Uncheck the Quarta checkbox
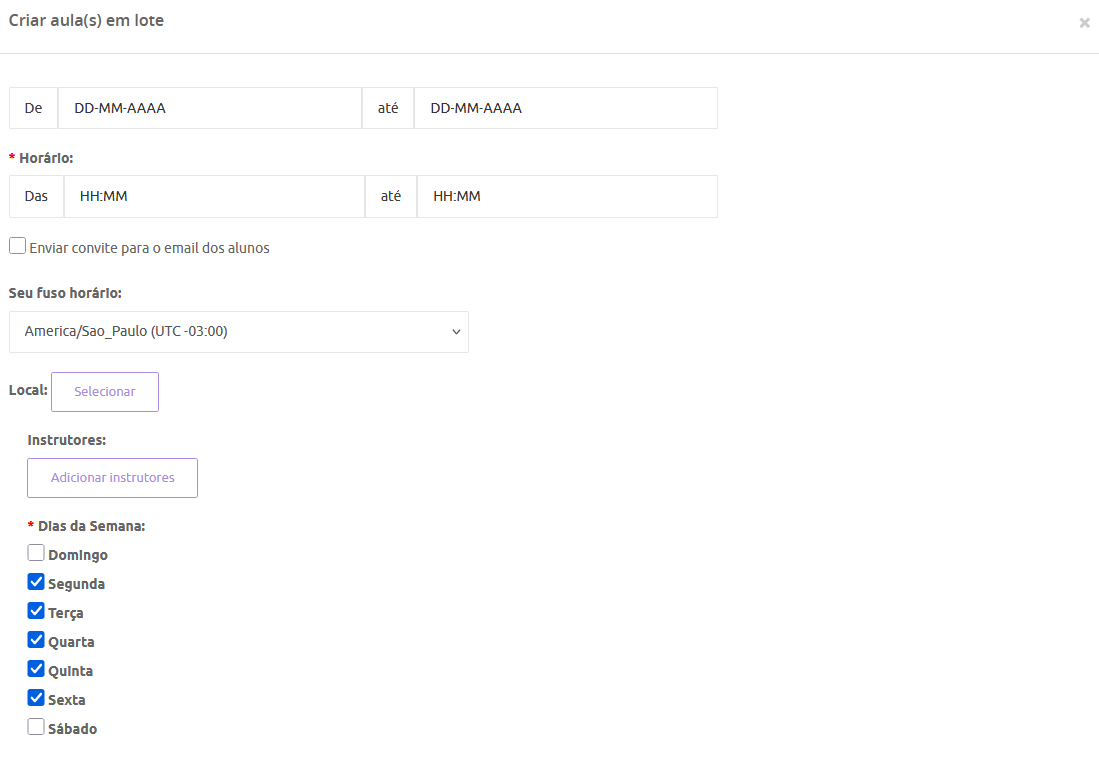This screenshot has width=1099, height=761. [x=36, y=640]
